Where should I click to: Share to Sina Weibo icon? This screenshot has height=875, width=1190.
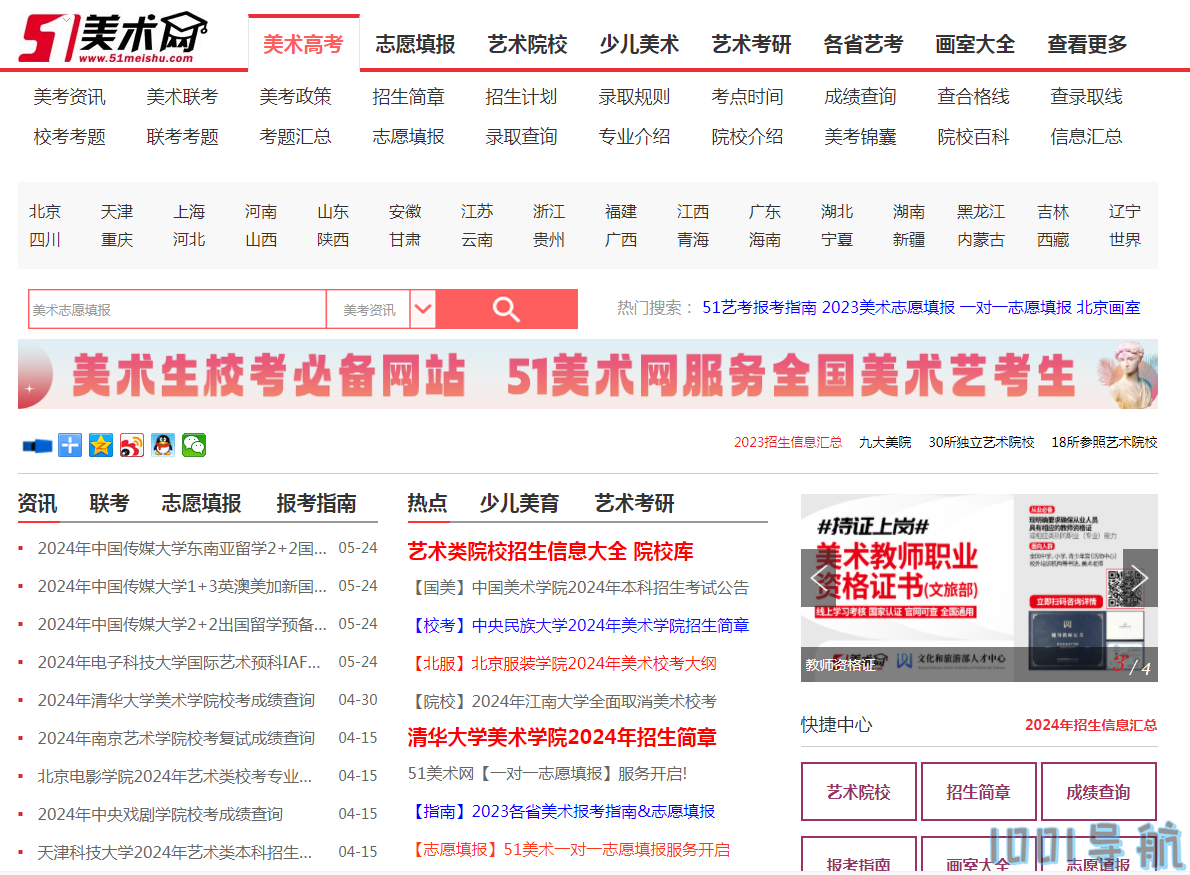coord(131,445)
